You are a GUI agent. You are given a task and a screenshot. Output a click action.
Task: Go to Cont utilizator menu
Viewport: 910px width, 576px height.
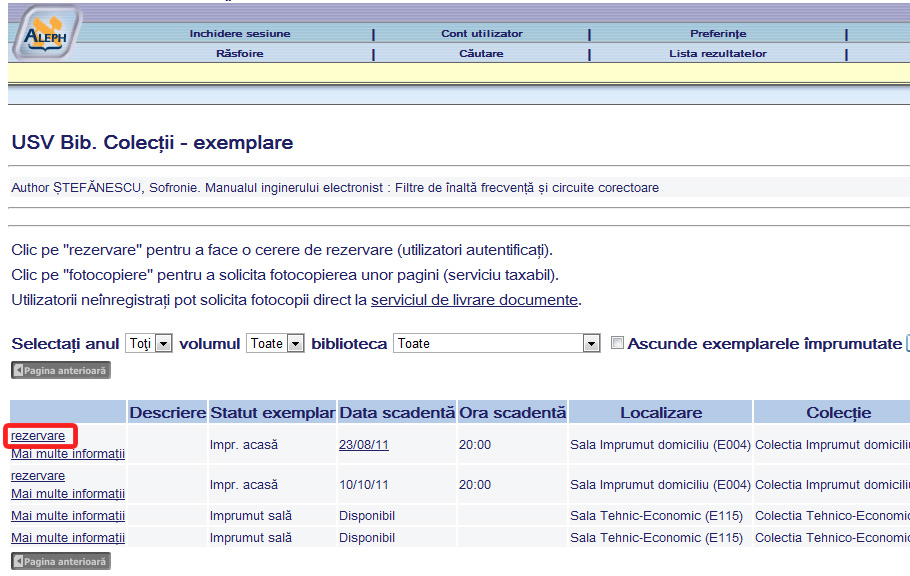[481, 34]
